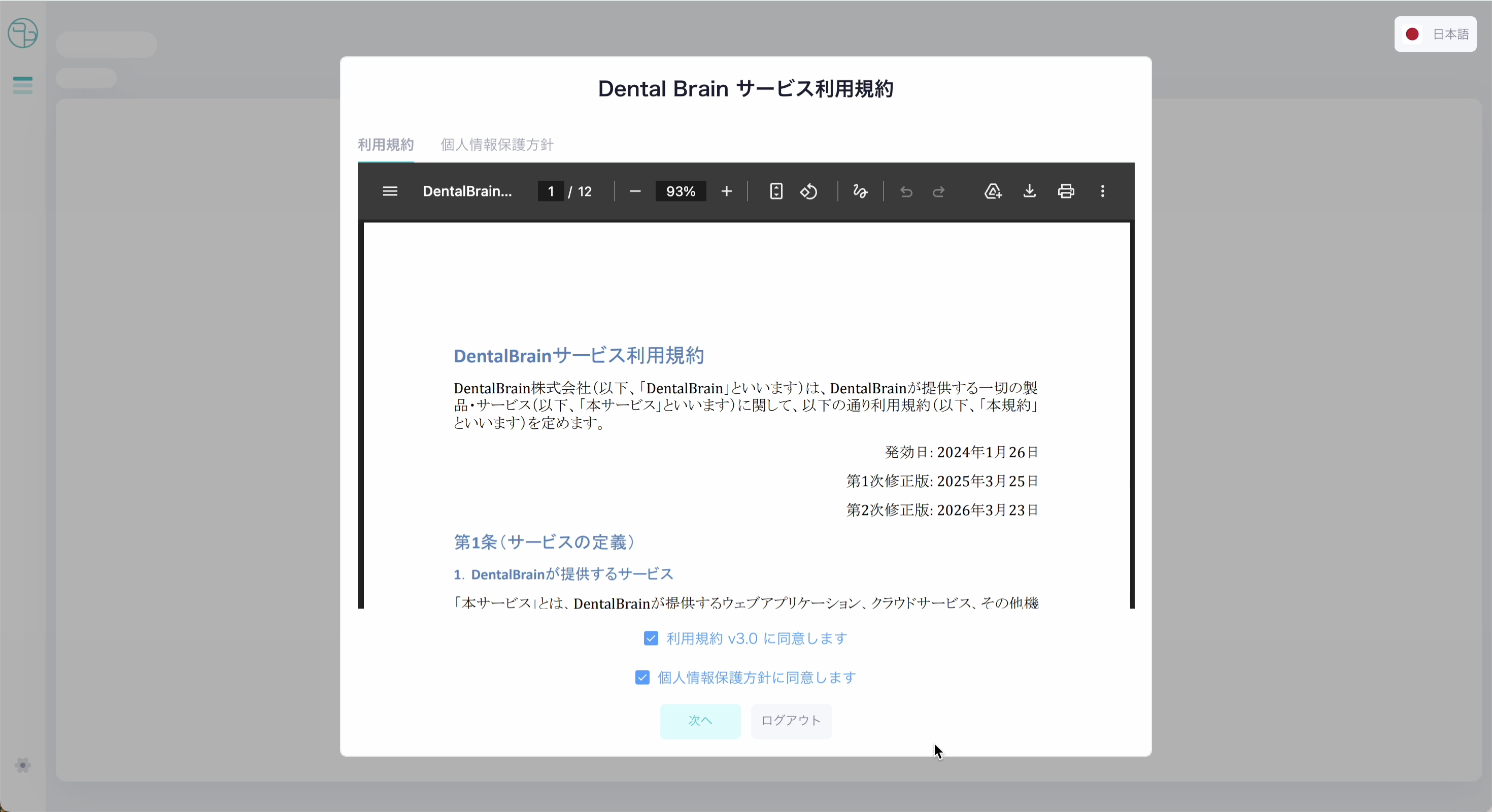The image size is (1492, 812).
Task: Activate the PDF draw annotation tool
Action: pos(860,192)
